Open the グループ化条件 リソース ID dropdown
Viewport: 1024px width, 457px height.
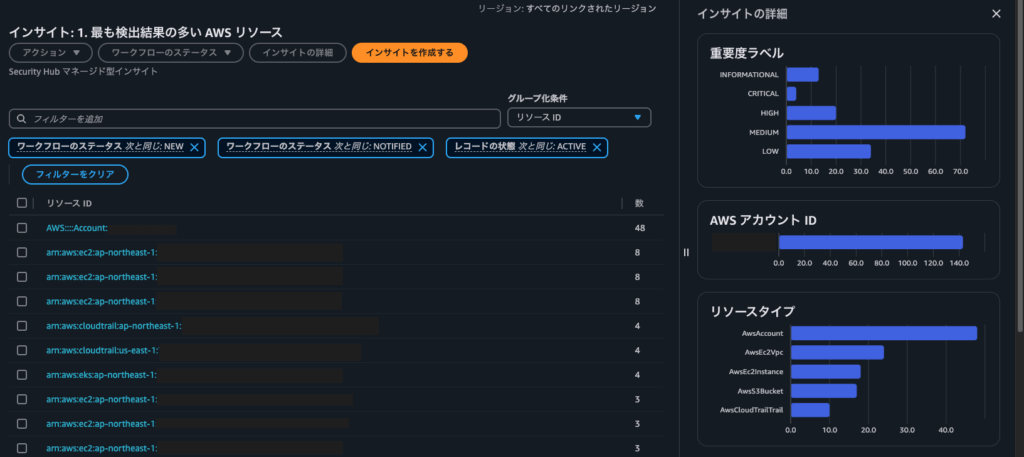click(579, 118)
